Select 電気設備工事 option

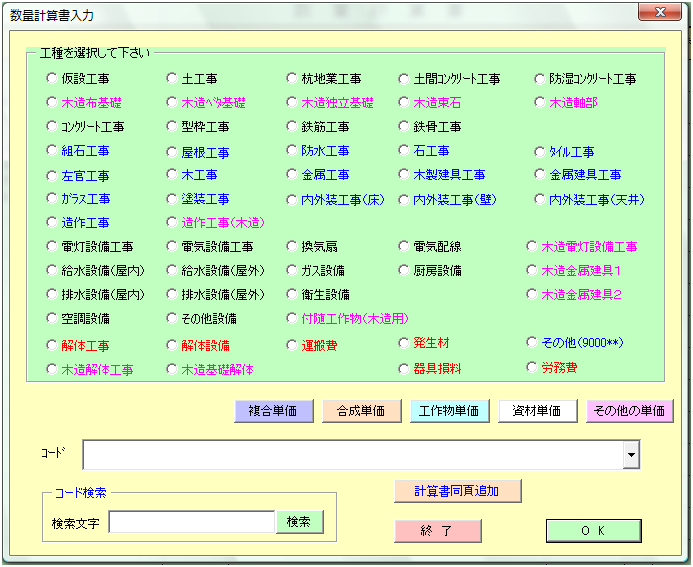tap(173, 246)
